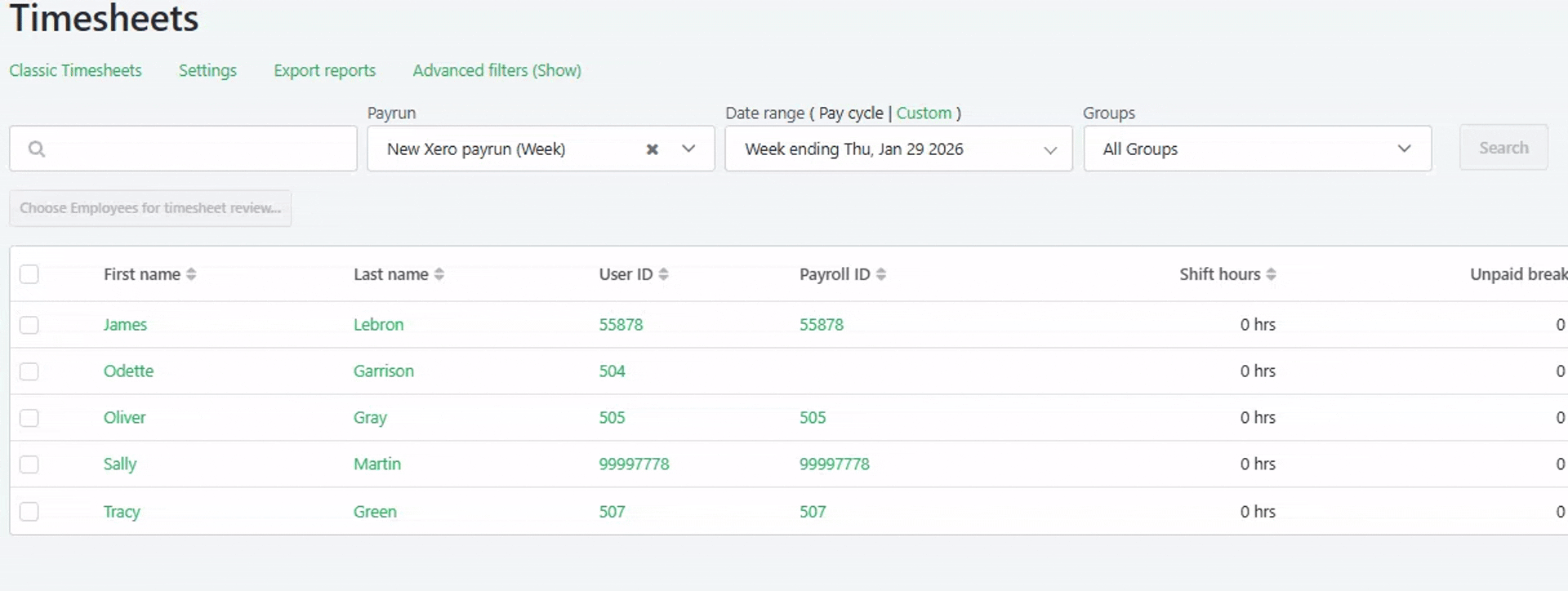Sort by Shift hours column arrows
Image resolution: width=1568 pixels, height=591 pixels.
[x=1271, y=274]
